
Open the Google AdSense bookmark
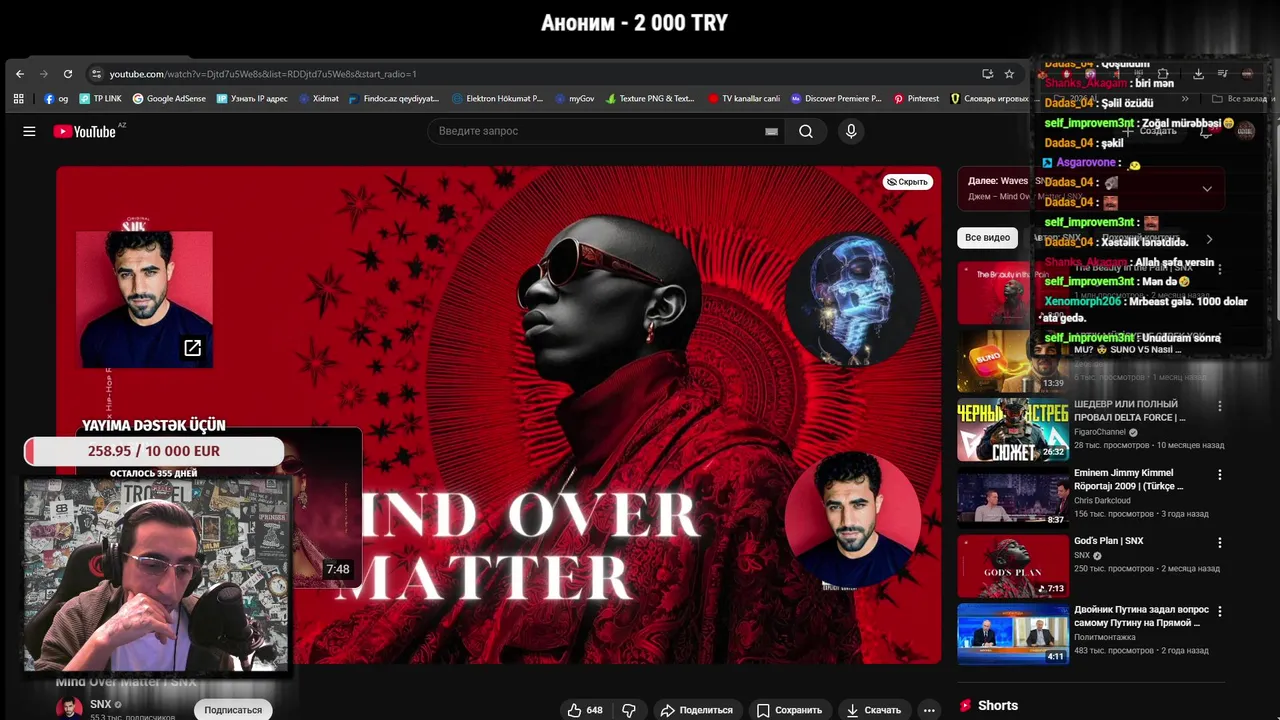pyautogui.click(x=168, y=99)
